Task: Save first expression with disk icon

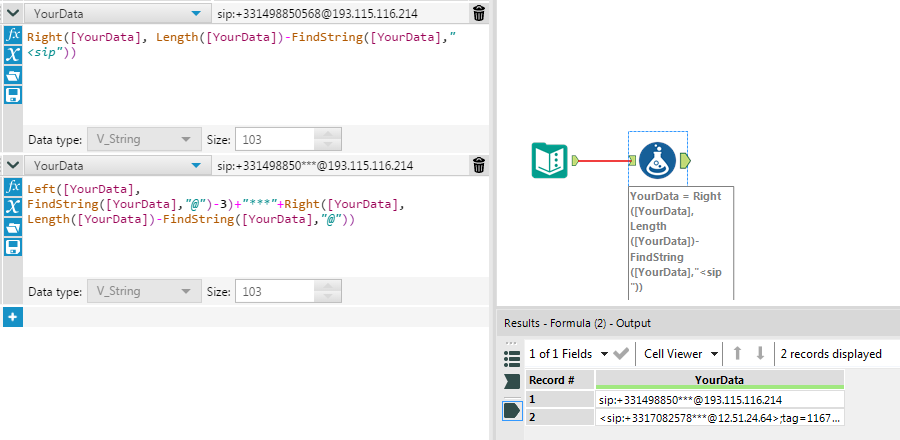Action: click(13, 95)
